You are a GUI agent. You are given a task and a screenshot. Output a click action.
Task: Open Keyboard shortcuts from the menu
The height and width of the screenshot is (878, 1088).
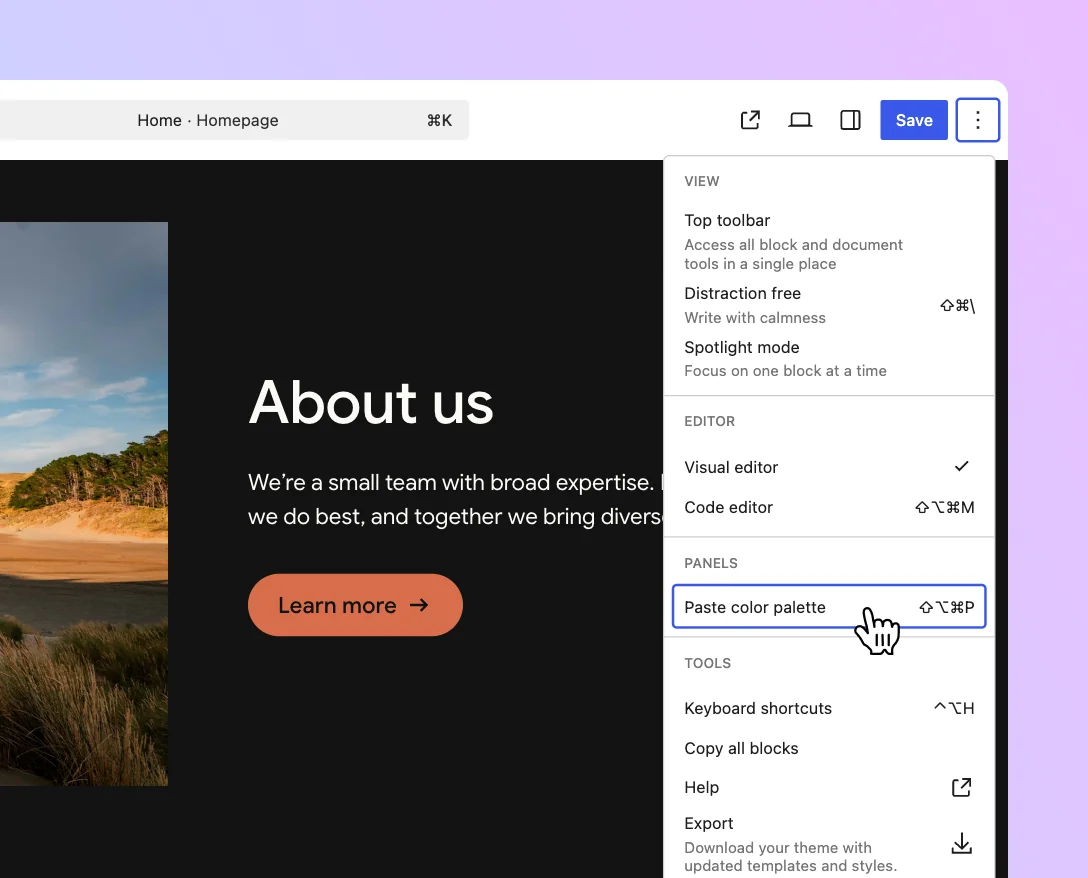click(828, 708)
